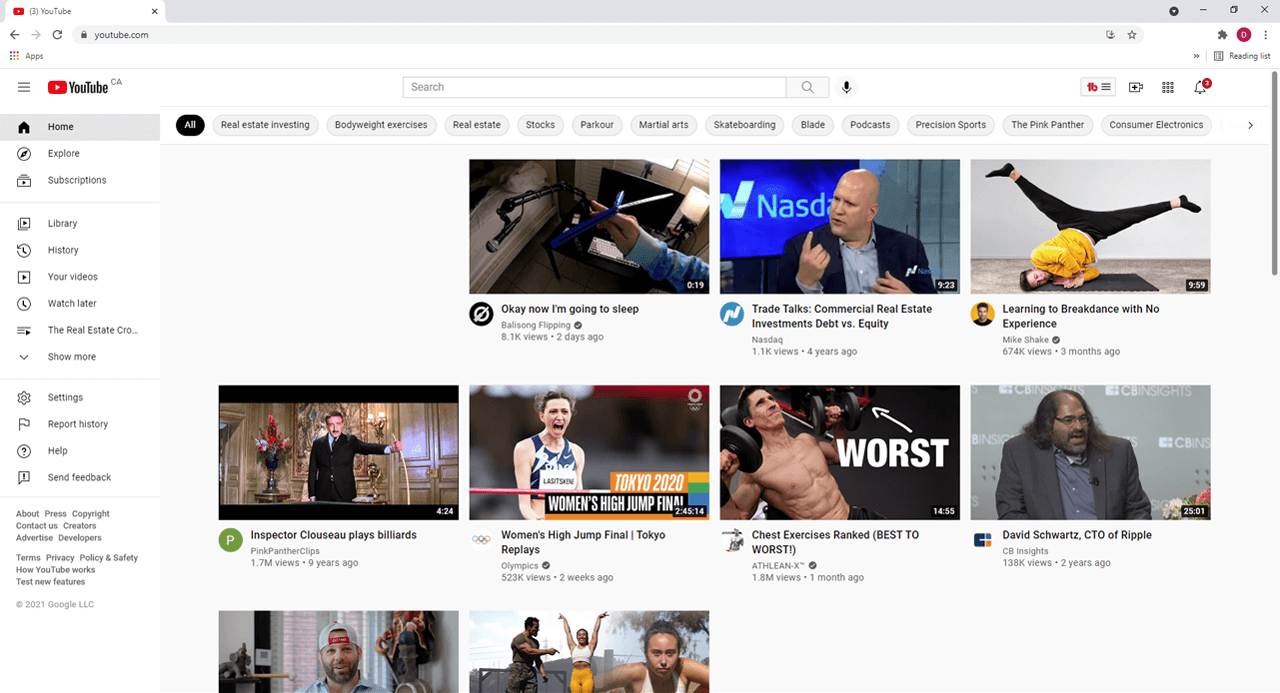Bookmark this page with star icon
The height and width of the screenshot is (693, 1280).
click(1132, 34)
